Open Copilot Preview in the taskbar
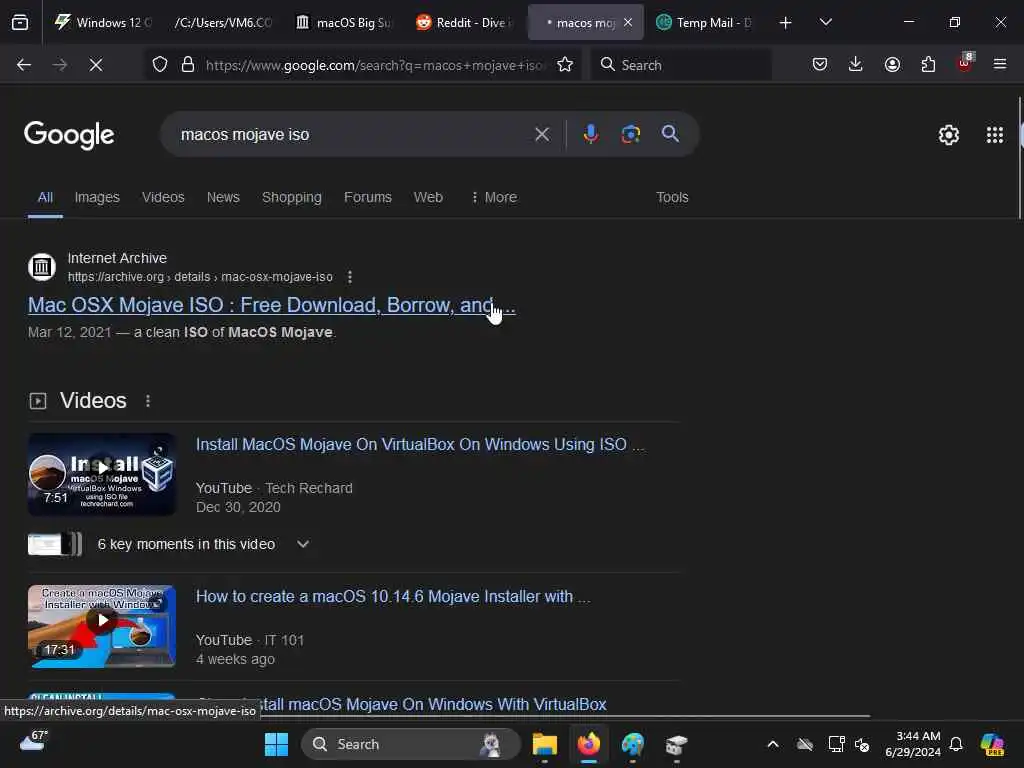 tap(993, 744)
